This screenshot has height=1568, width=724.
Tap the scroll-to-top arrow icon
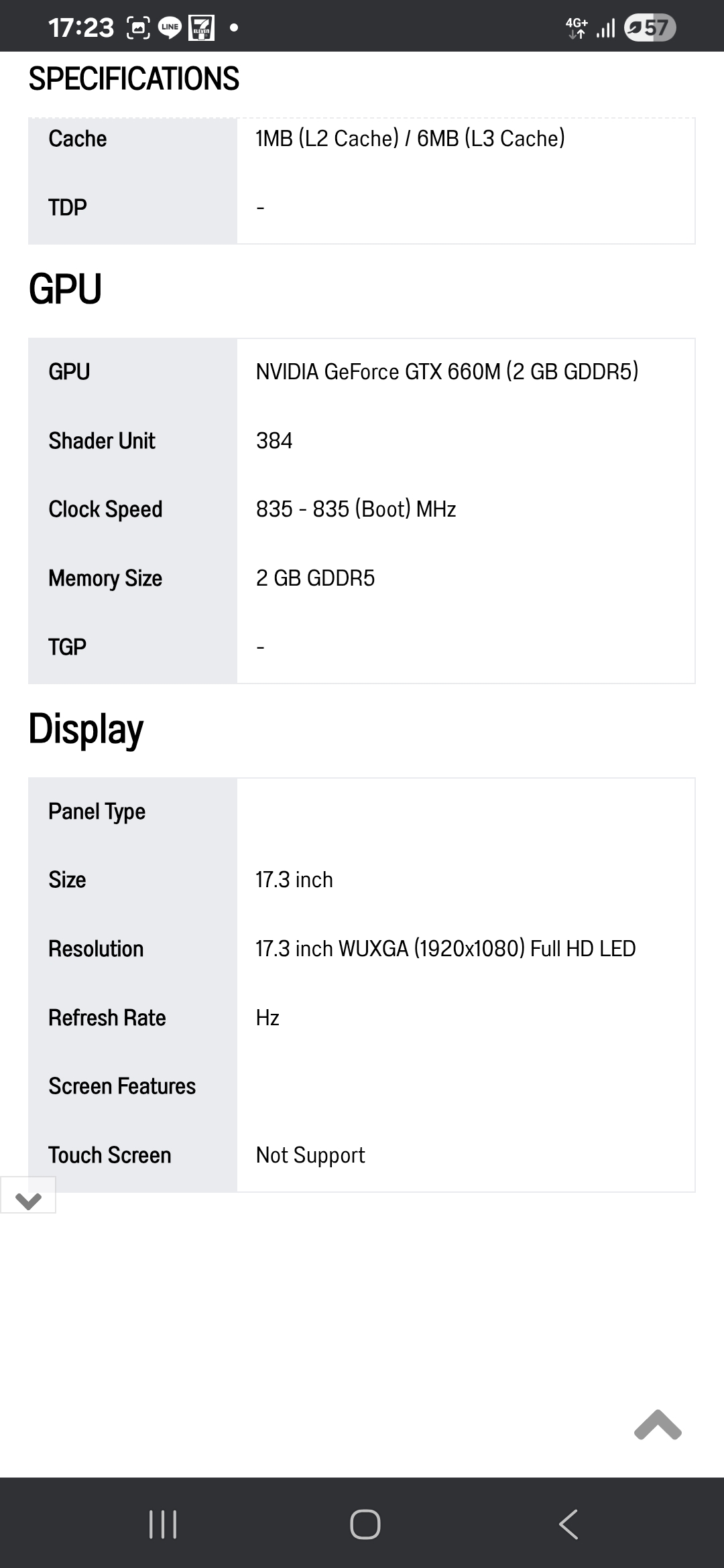[658, 1425]
